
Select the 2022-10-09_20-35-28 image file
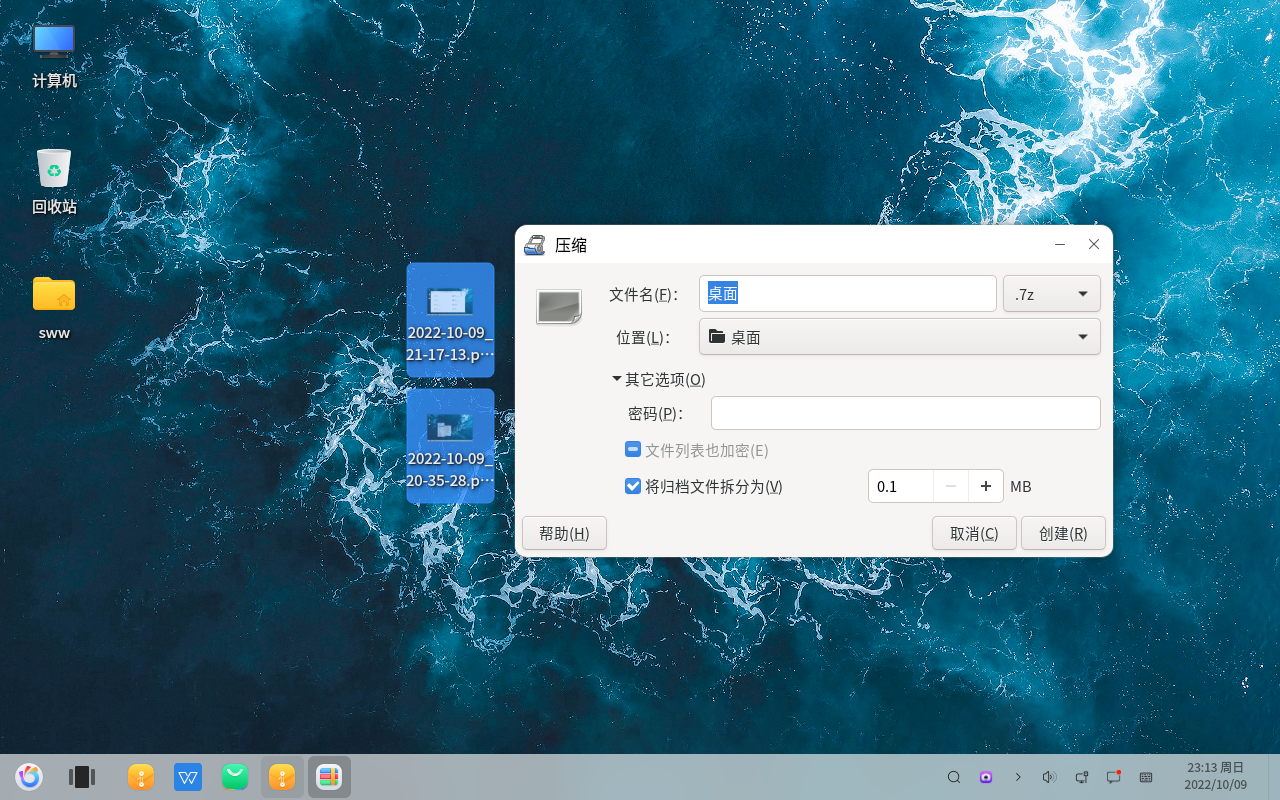pyautogui.click(x=450, y=446)
